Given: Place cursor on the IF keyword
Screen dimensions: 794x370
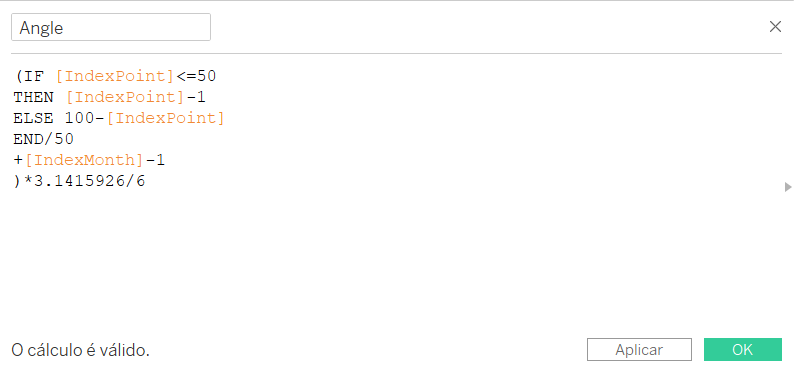Looking at the screenshot, I should [x=33, y=76].
